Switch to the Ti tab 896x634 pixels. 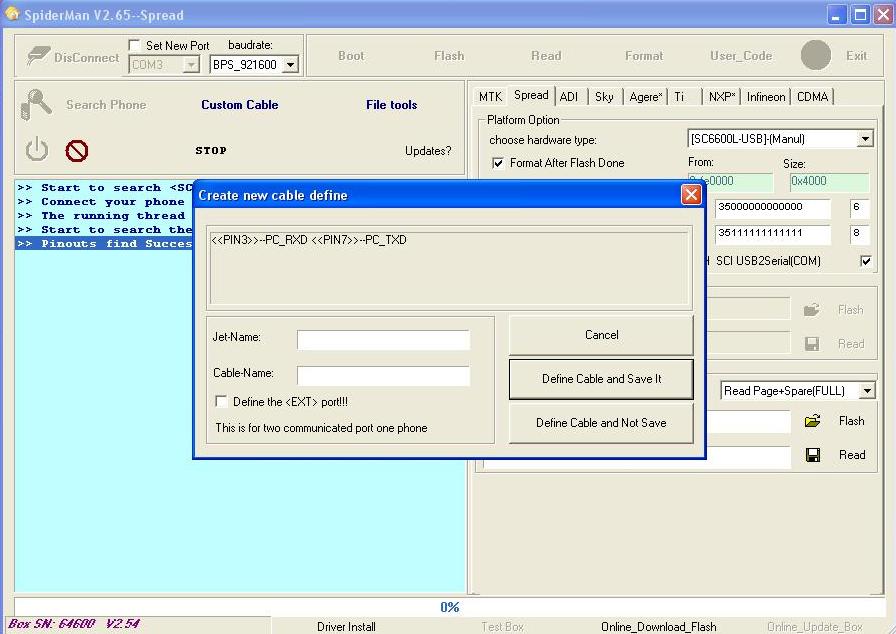679,97
